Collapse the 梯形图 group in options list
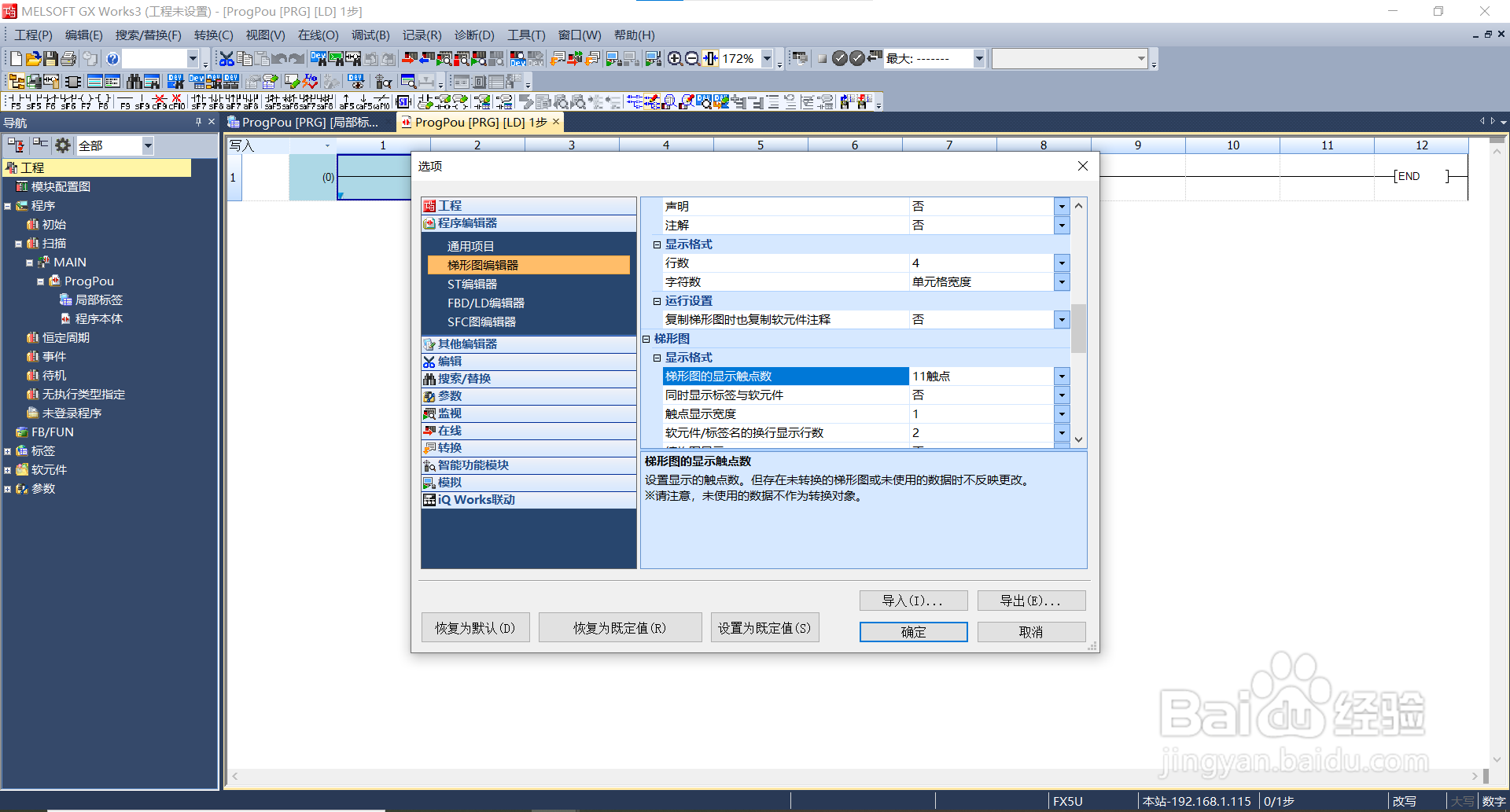Screen dimensions: 1510x812 [646, 339]
